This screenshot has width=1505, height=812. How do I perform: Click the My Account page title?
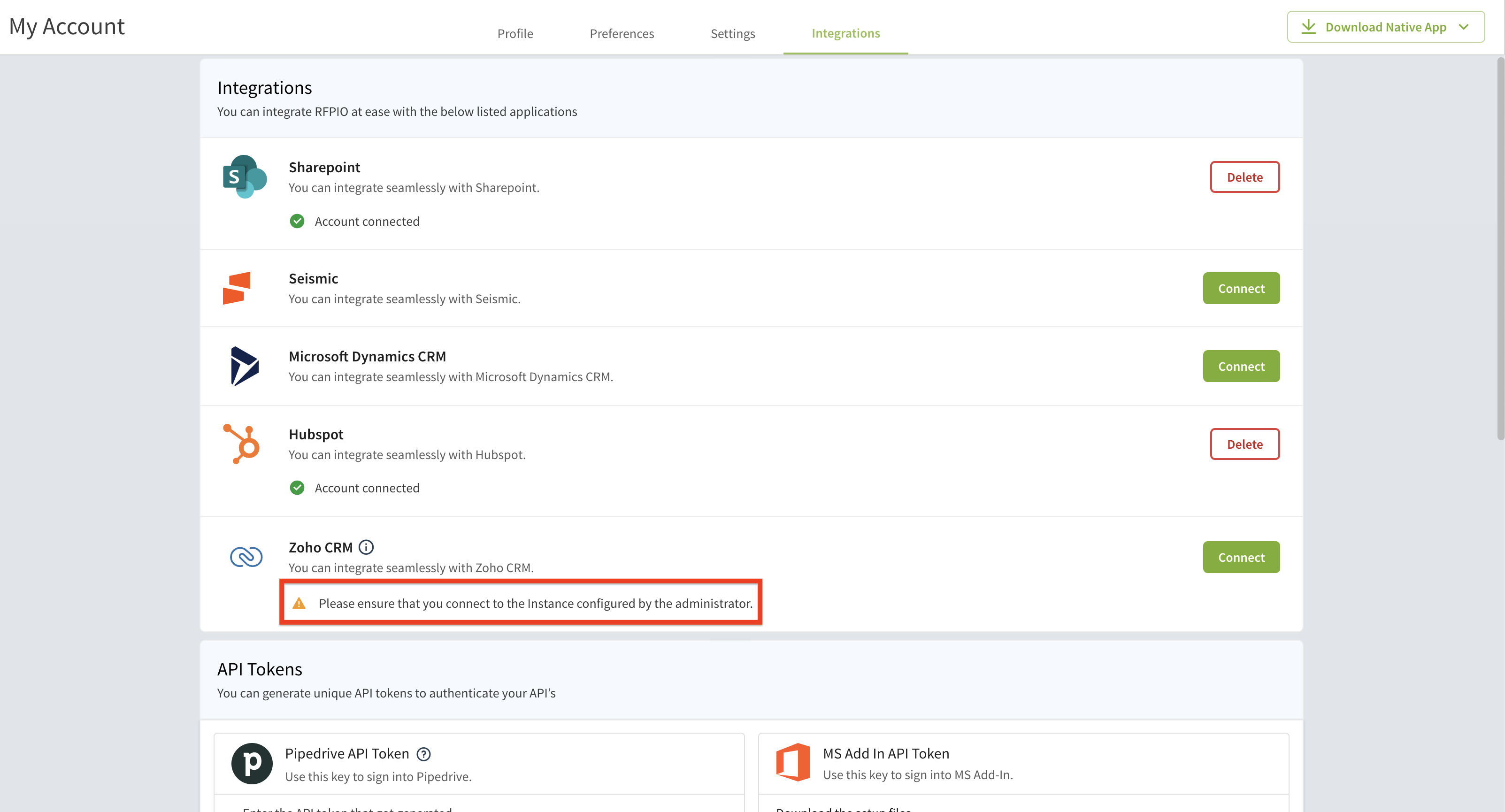[67, 27]
